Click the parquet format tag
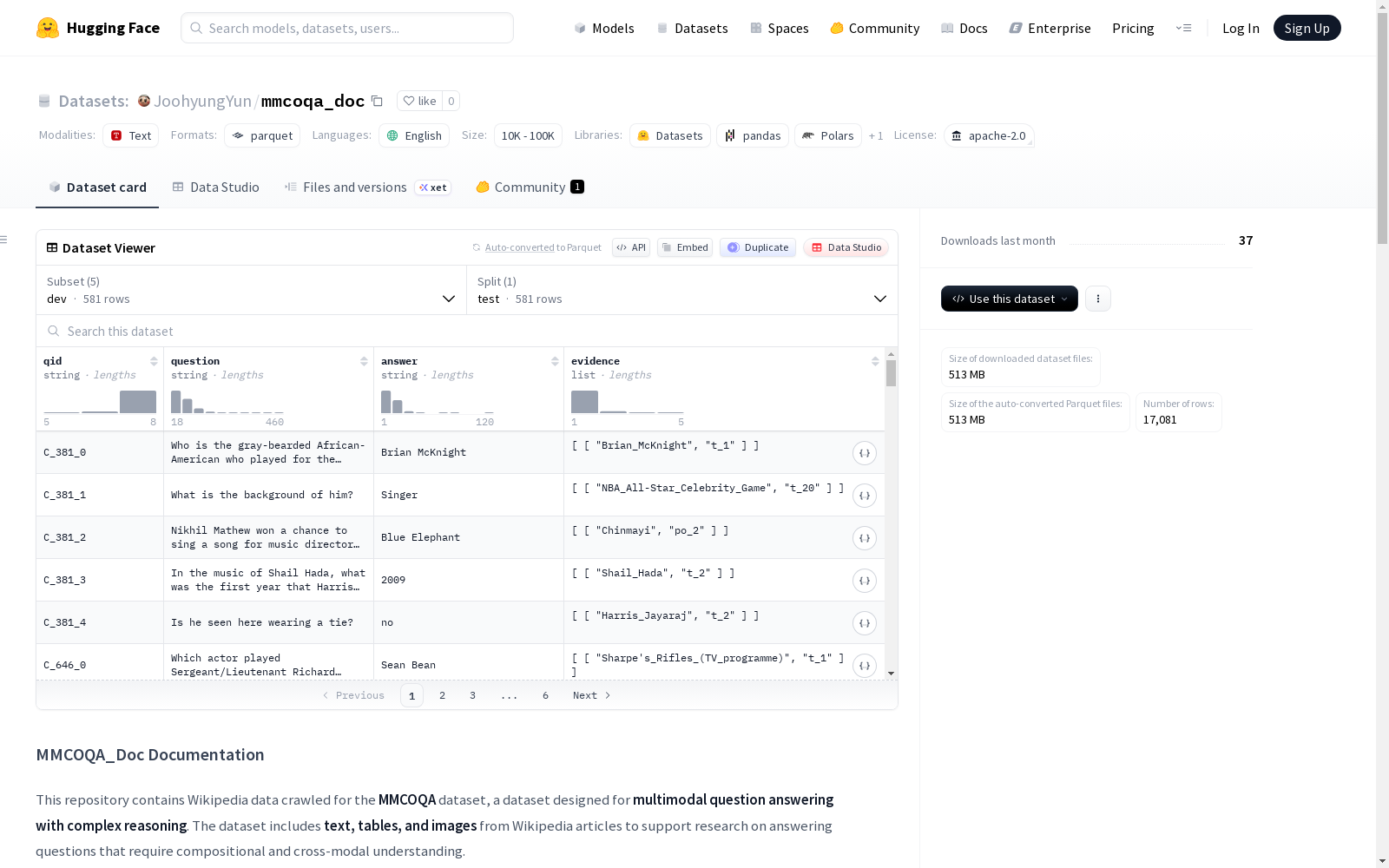Screen dimensions: 1389x868 click(262, 135)
